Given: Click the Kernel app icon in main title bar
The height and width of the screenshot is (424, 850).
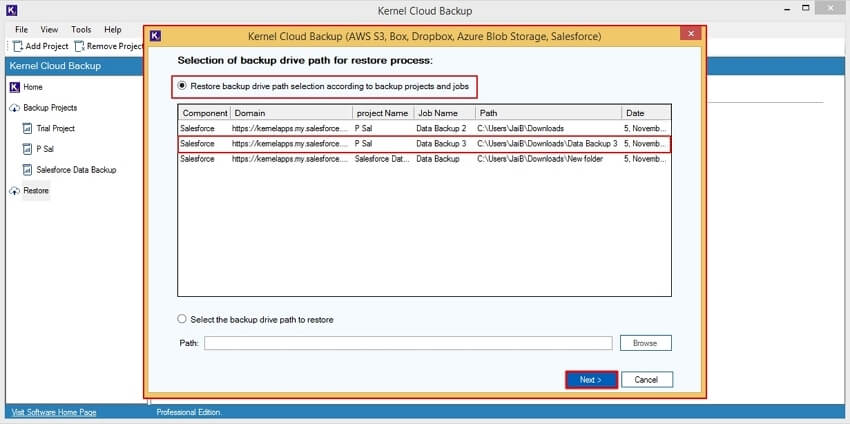Looking at the screenshot, I should click(x=11, y=10).
